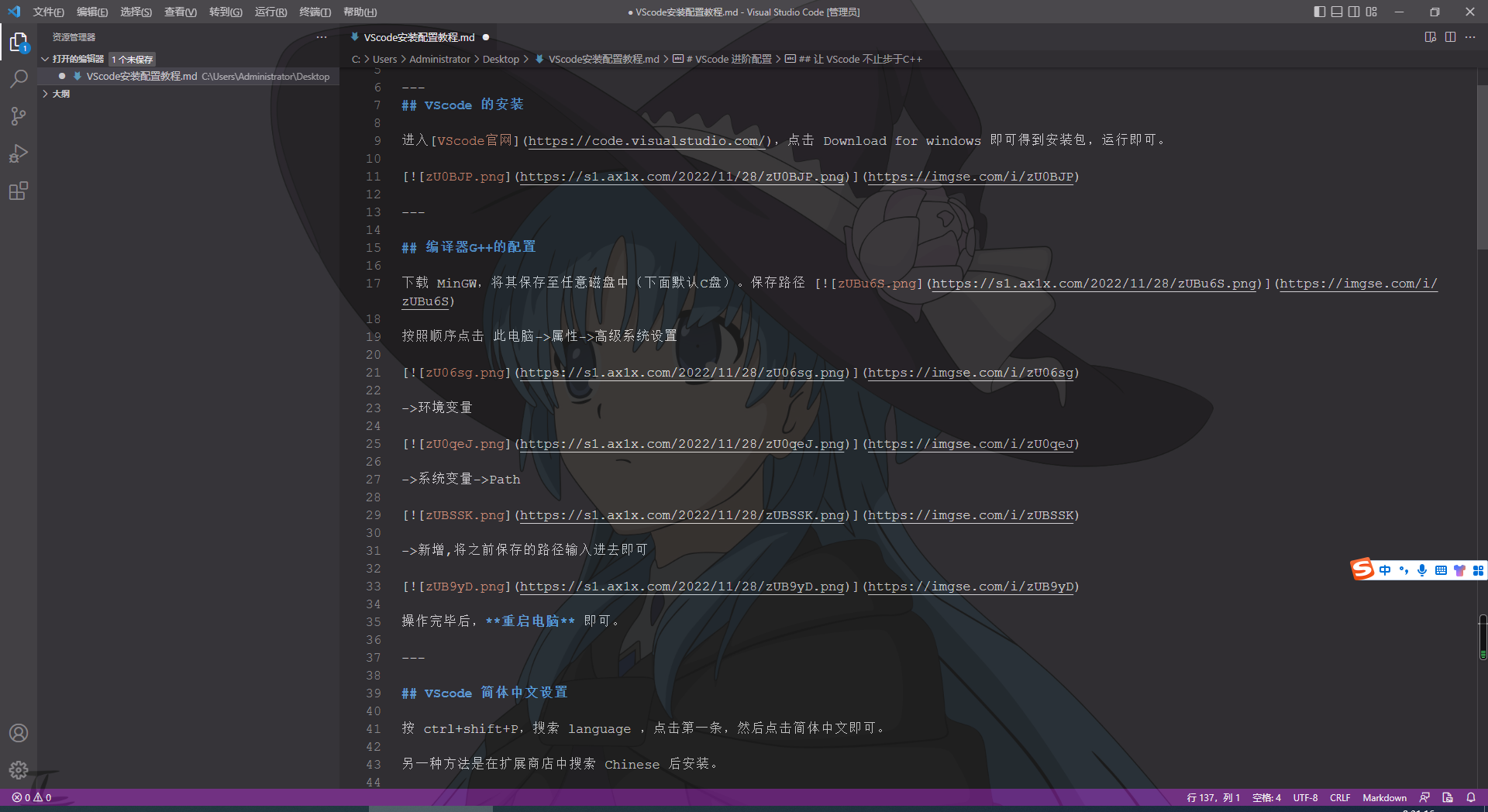Select the VScode安装配置教程.md editor tab
Screen dimensions: 1488x812
click(x=419, y=37)
